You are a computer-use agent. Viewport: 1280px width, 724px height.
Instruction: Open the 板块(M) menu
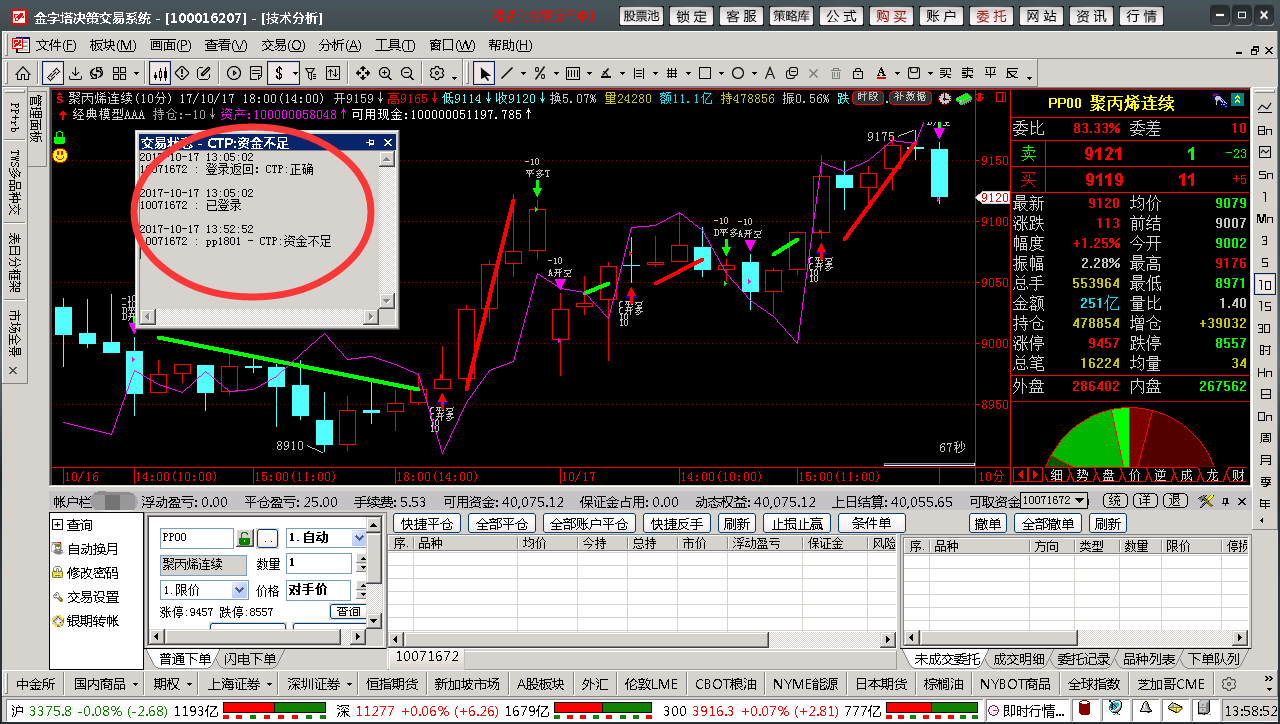[x=113, y=45]
